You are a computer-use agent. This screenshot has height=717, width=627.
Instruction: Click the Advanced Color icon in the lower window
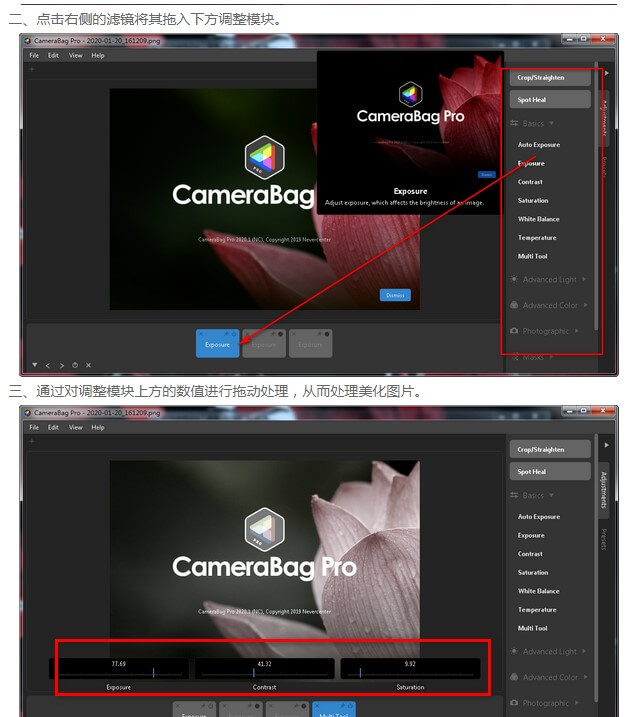coord(514,677)
